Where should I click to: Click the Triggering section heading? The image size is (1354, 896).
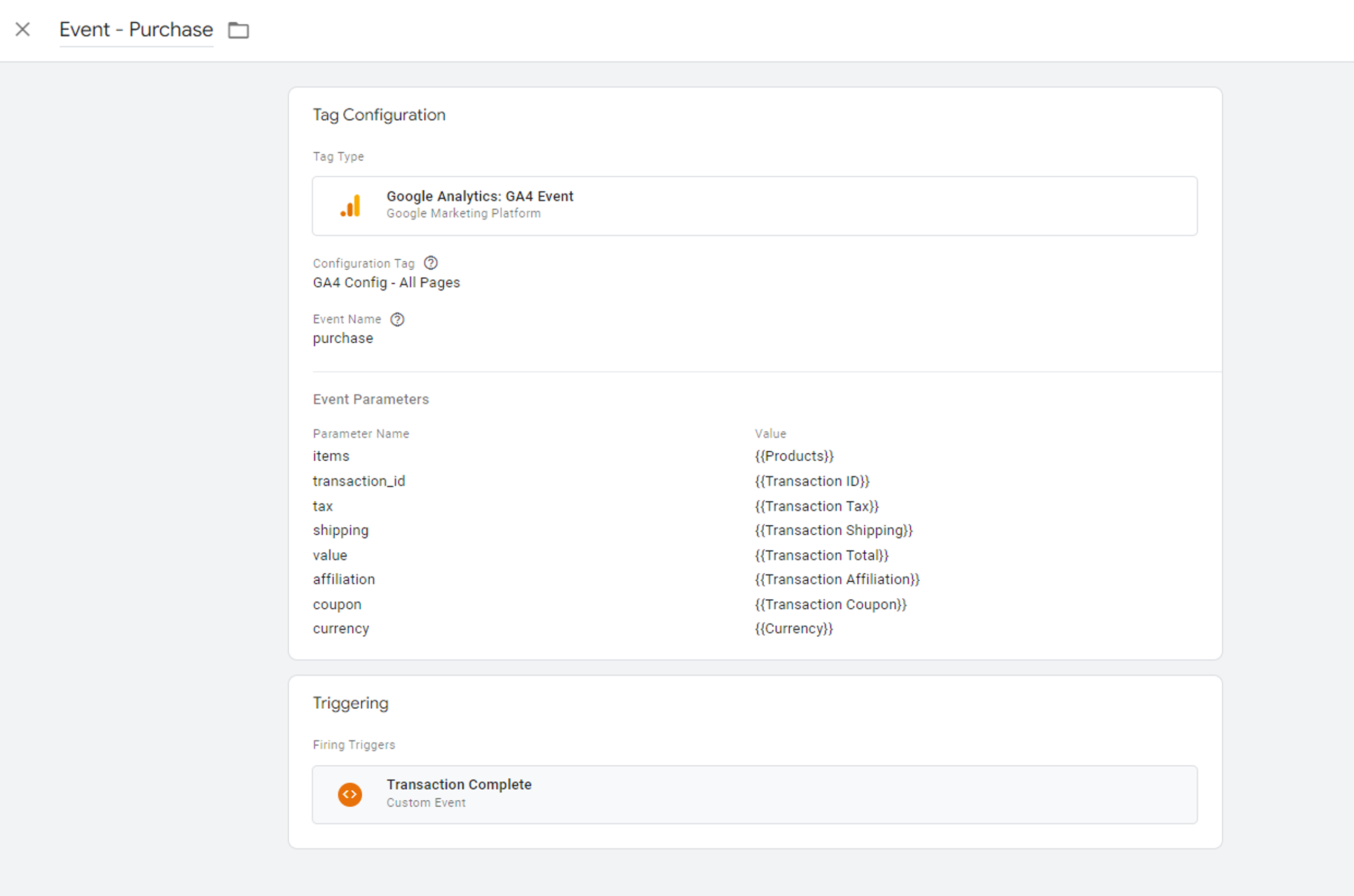[350, 703]
